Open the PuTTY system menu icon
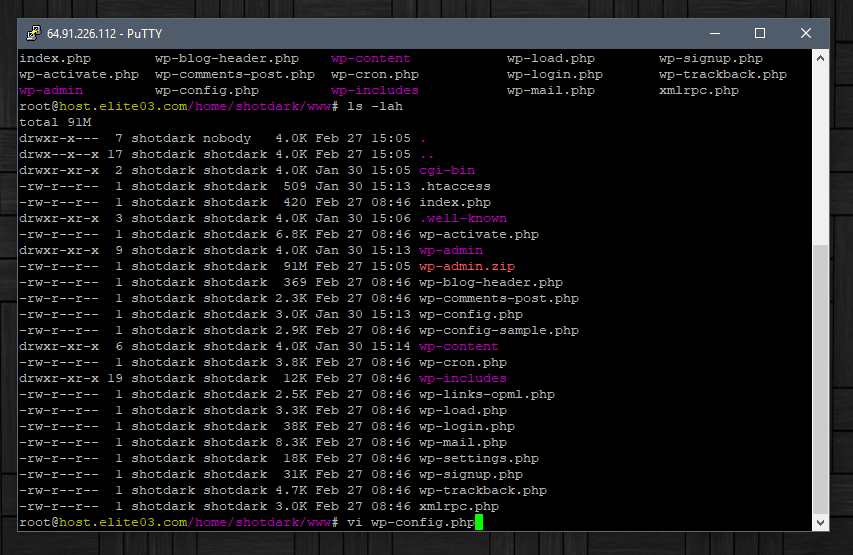The width and height of the screenshot is (853, 555). [34, 33]
